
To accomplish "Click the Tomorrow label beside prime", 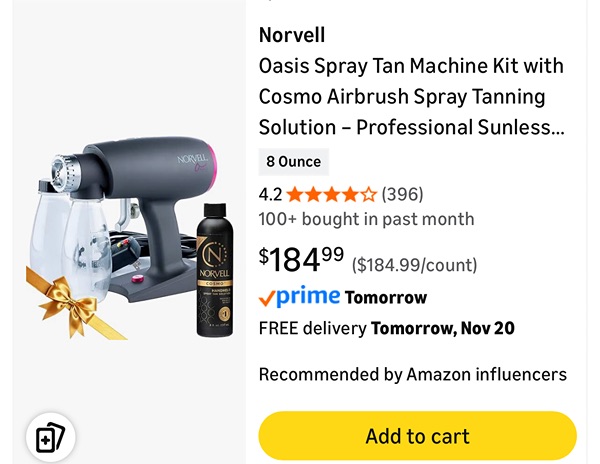I will coord(386,298).
